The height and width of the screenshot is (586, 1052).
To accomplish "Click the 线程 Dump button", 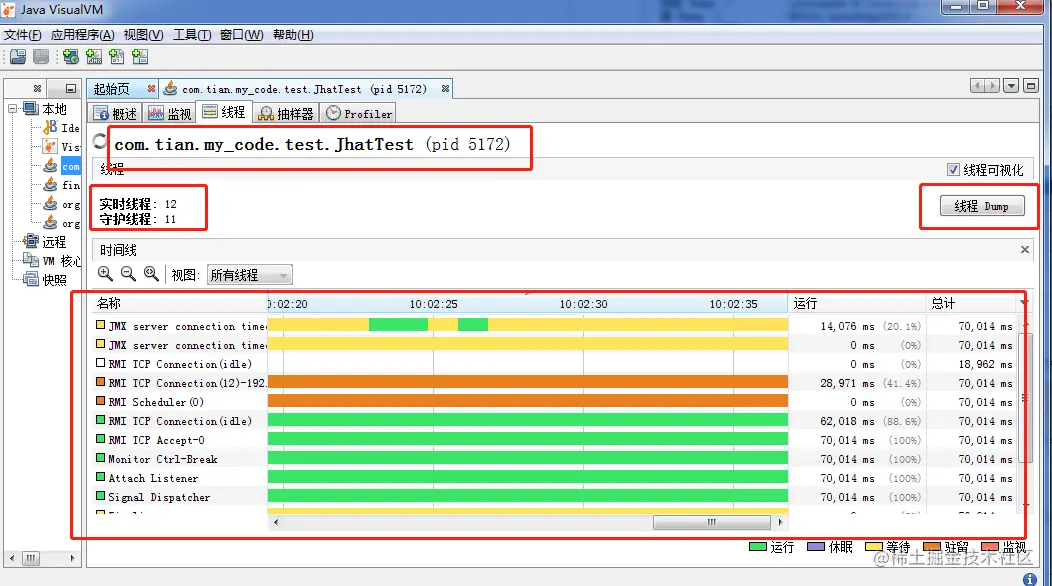I will [x=982, y=206].
